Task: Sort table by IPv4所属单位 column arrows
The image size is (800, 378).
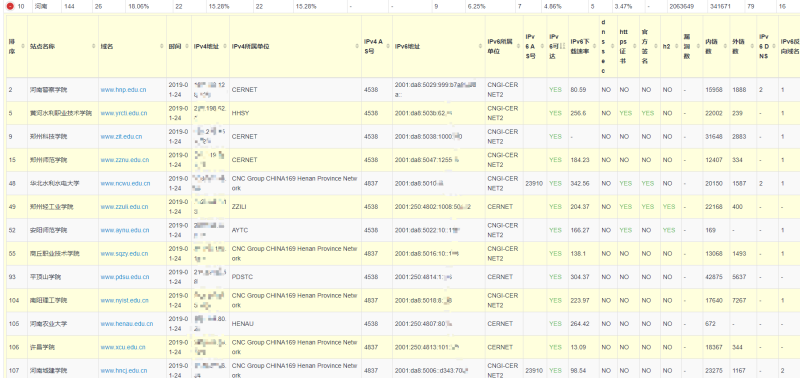Action: (357, 46)
